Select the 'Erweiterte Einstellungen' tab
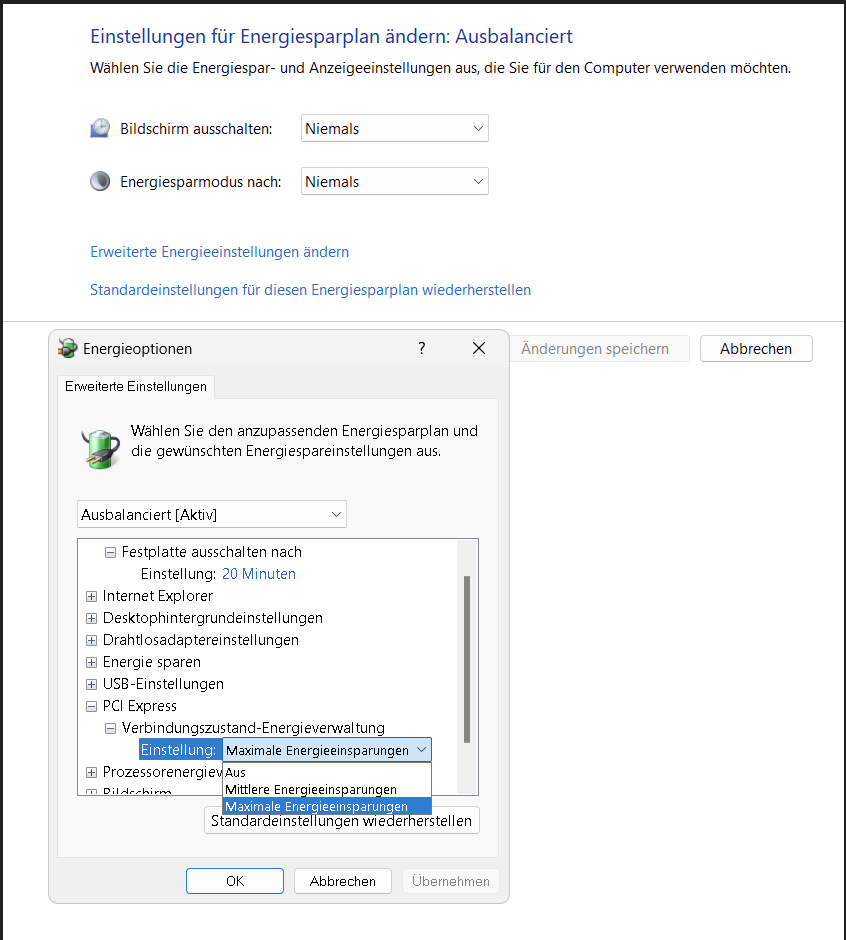Image resolution: width=846 pixels, height=940 pixels. tap(136, 387)
